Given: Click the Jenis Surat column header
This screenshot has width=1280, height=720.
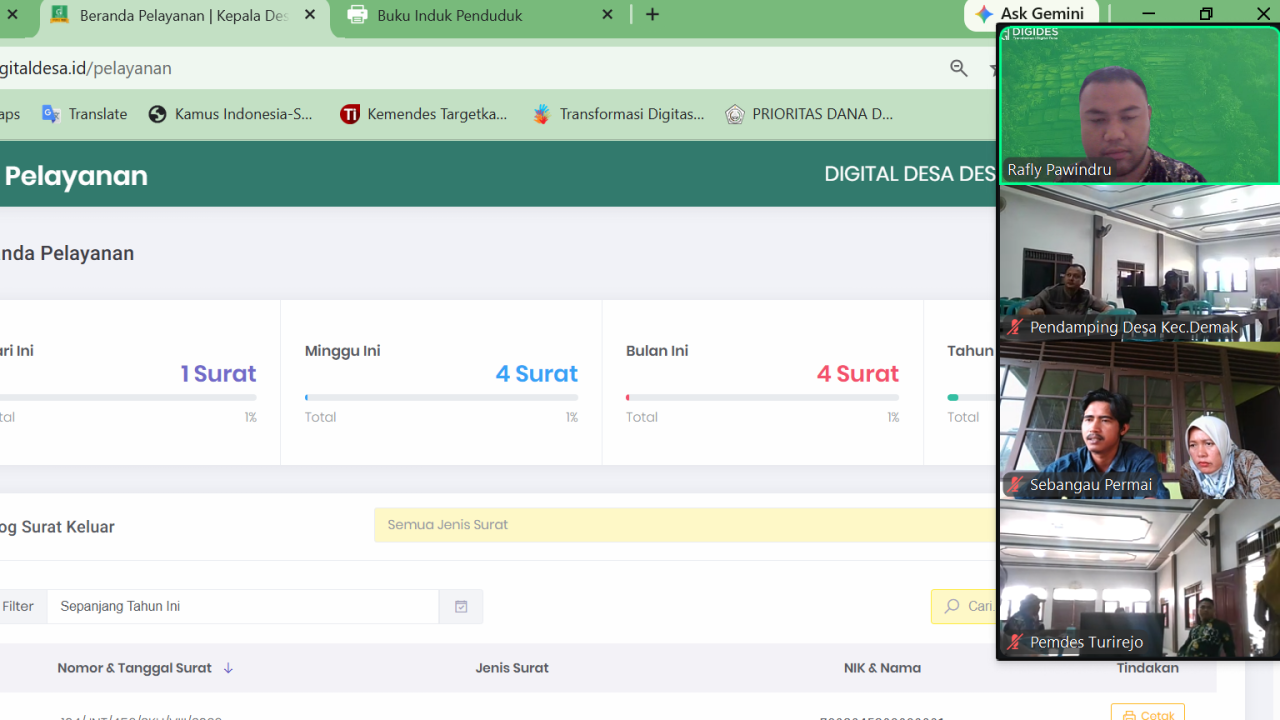Looking at the screenshot, I should point(512,668).
